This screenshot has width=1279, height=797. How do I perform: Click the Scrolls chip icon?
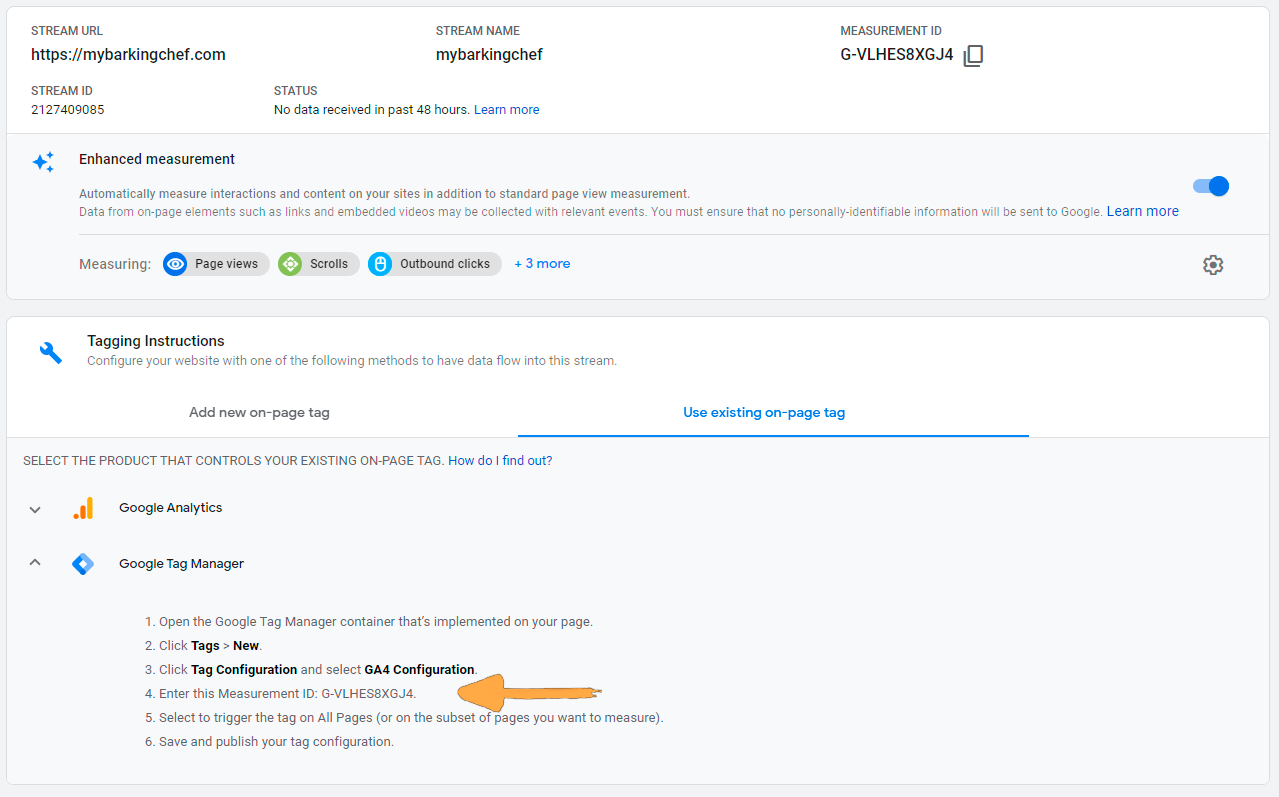291,264
